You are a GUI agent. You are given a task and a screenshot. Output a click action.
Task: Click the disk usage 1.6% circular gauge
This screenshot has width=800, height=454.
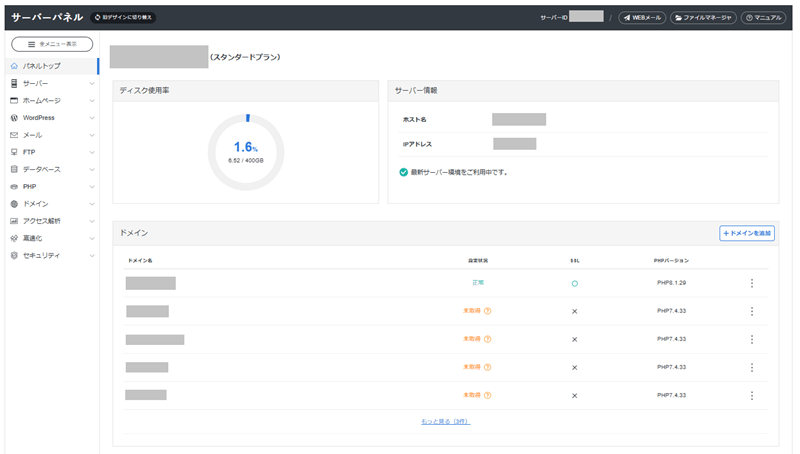[x=246, y=151]
